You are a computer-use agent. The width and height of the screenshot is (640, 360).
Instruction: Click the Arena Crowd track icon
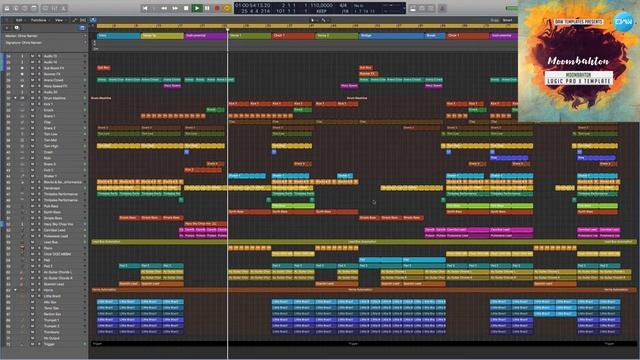tap(22, 80)
